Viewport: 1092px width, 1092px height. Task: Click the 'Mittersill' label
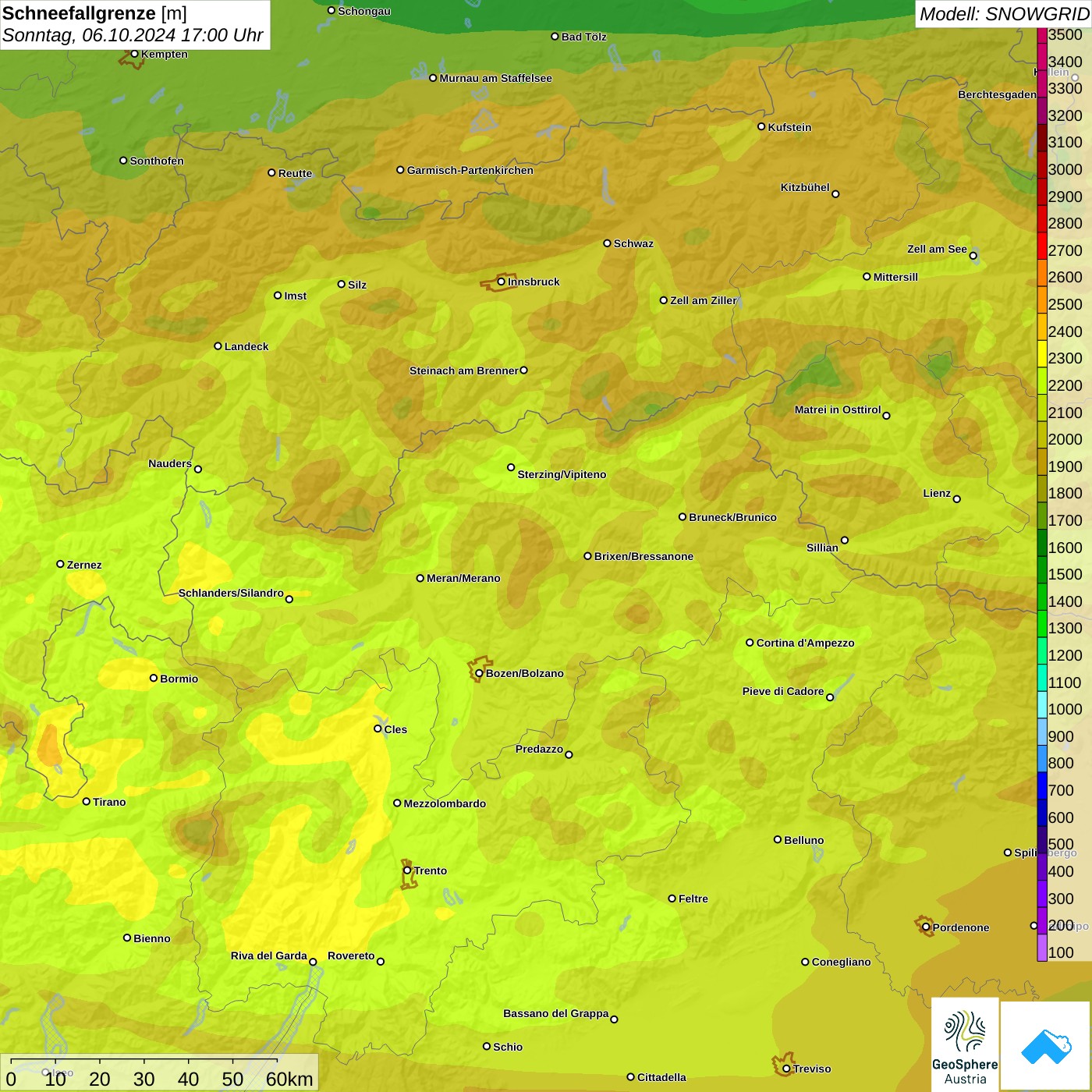point(895,277)
